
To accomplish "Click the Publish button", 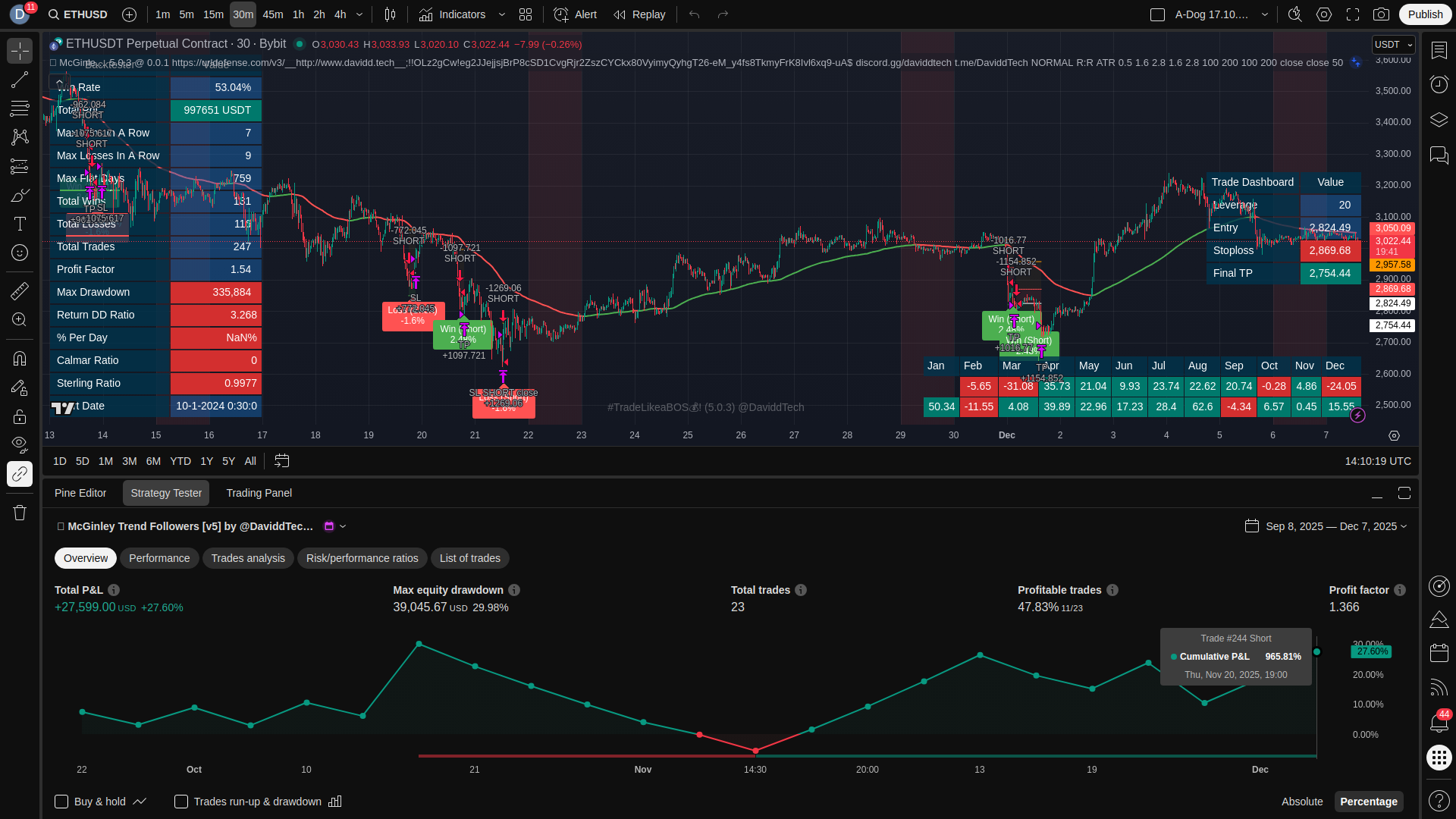I will point(1425,14).
